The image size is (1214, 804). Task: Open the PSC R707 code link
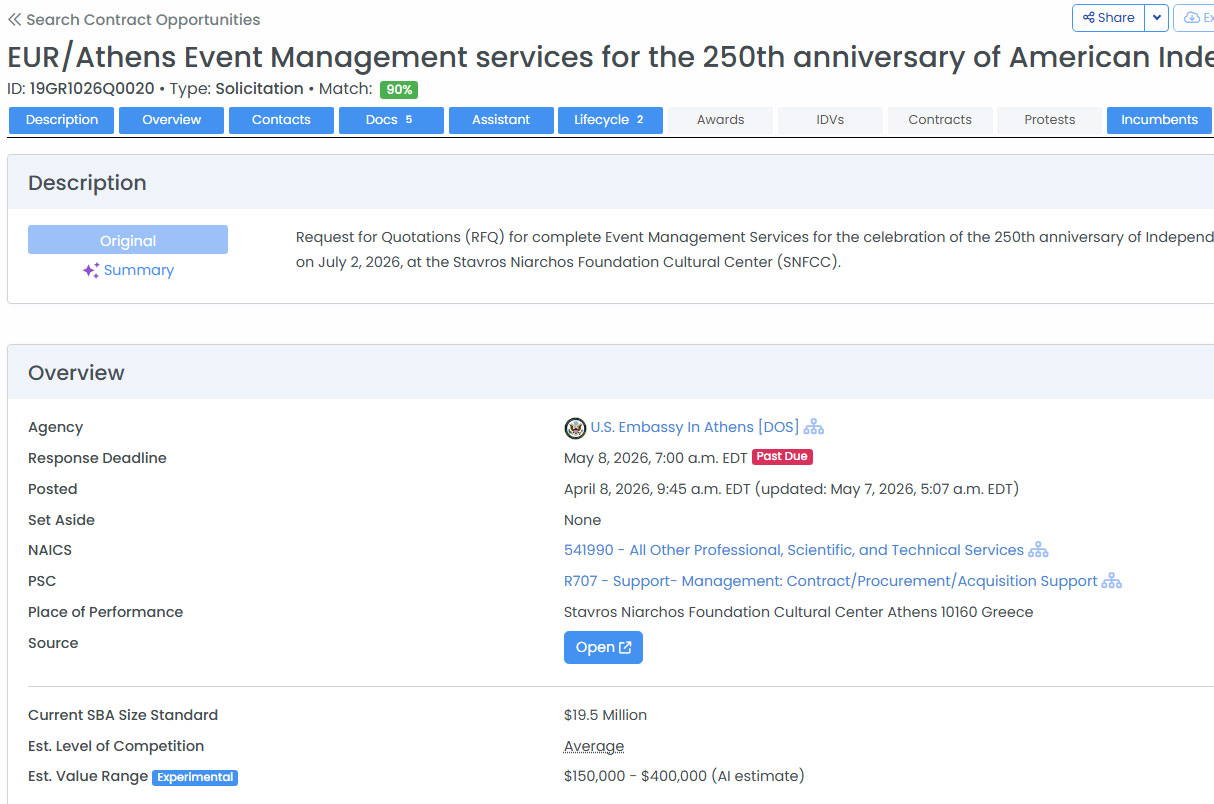pos(831,581)
